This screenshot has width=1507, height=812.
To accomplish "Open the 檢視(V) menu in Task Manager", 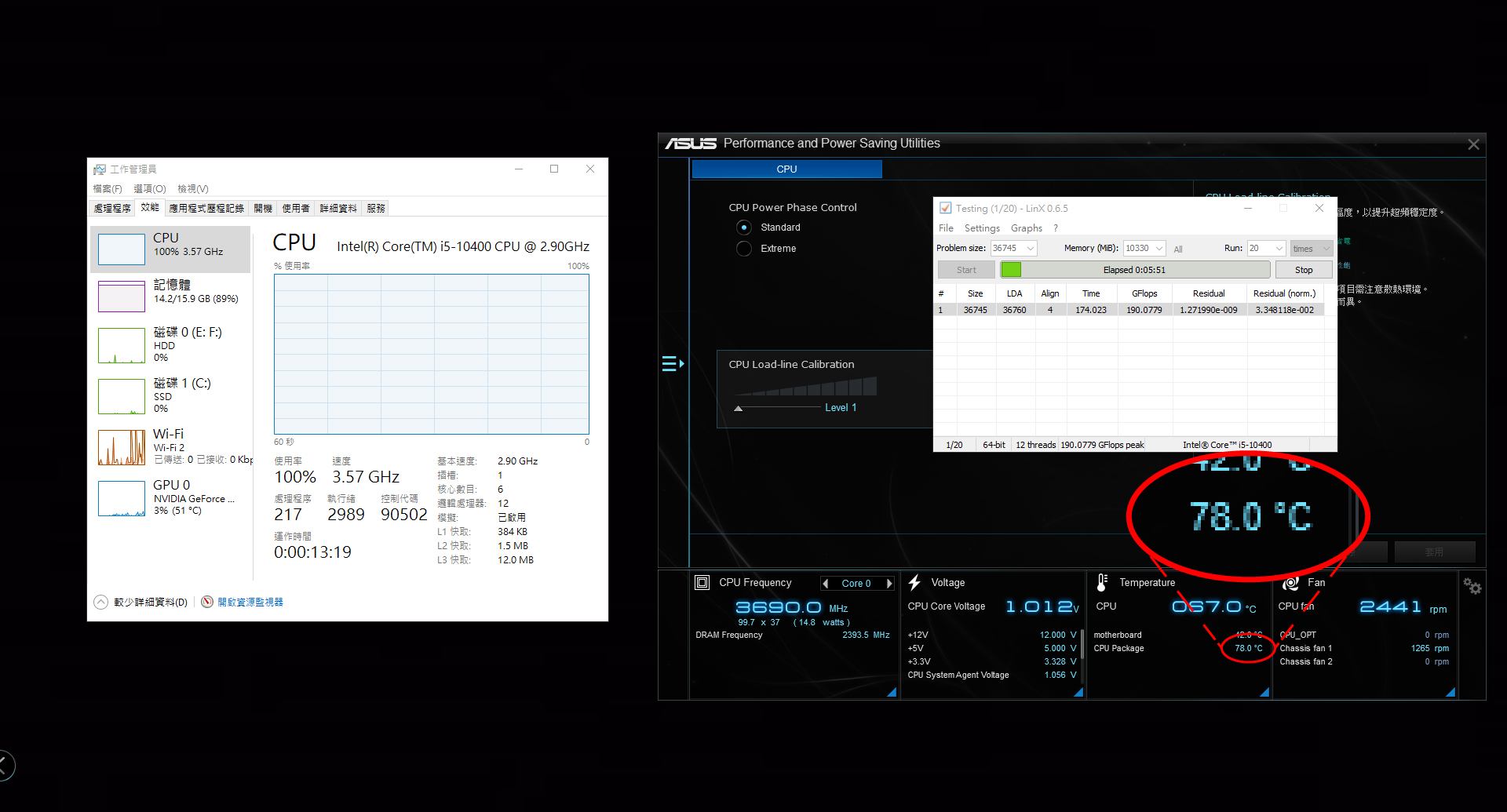I will [x=193, y=189].
